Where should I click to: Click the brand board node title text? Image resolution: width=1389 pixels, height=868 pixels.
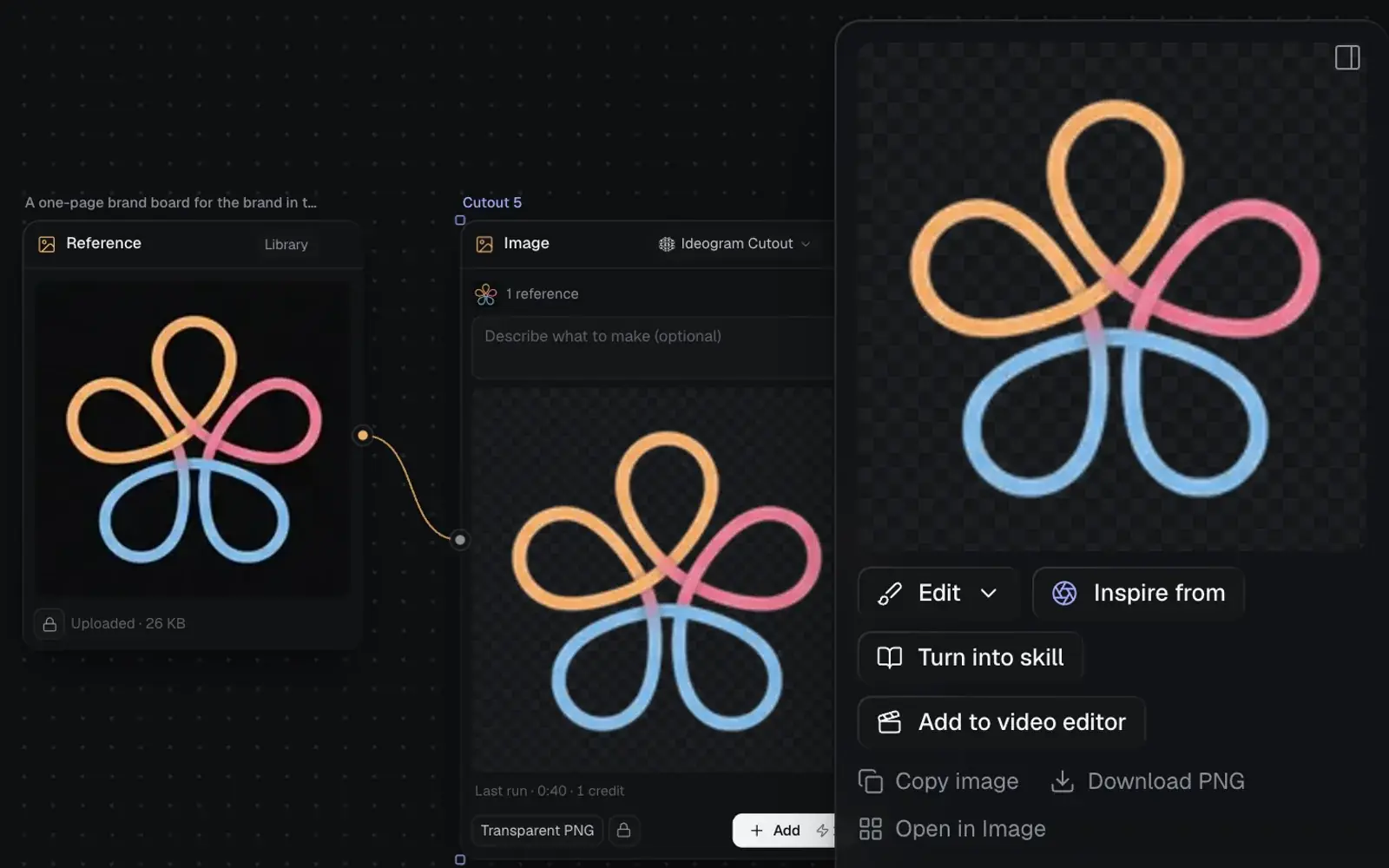pyautogui.click(x=171, y=202)
